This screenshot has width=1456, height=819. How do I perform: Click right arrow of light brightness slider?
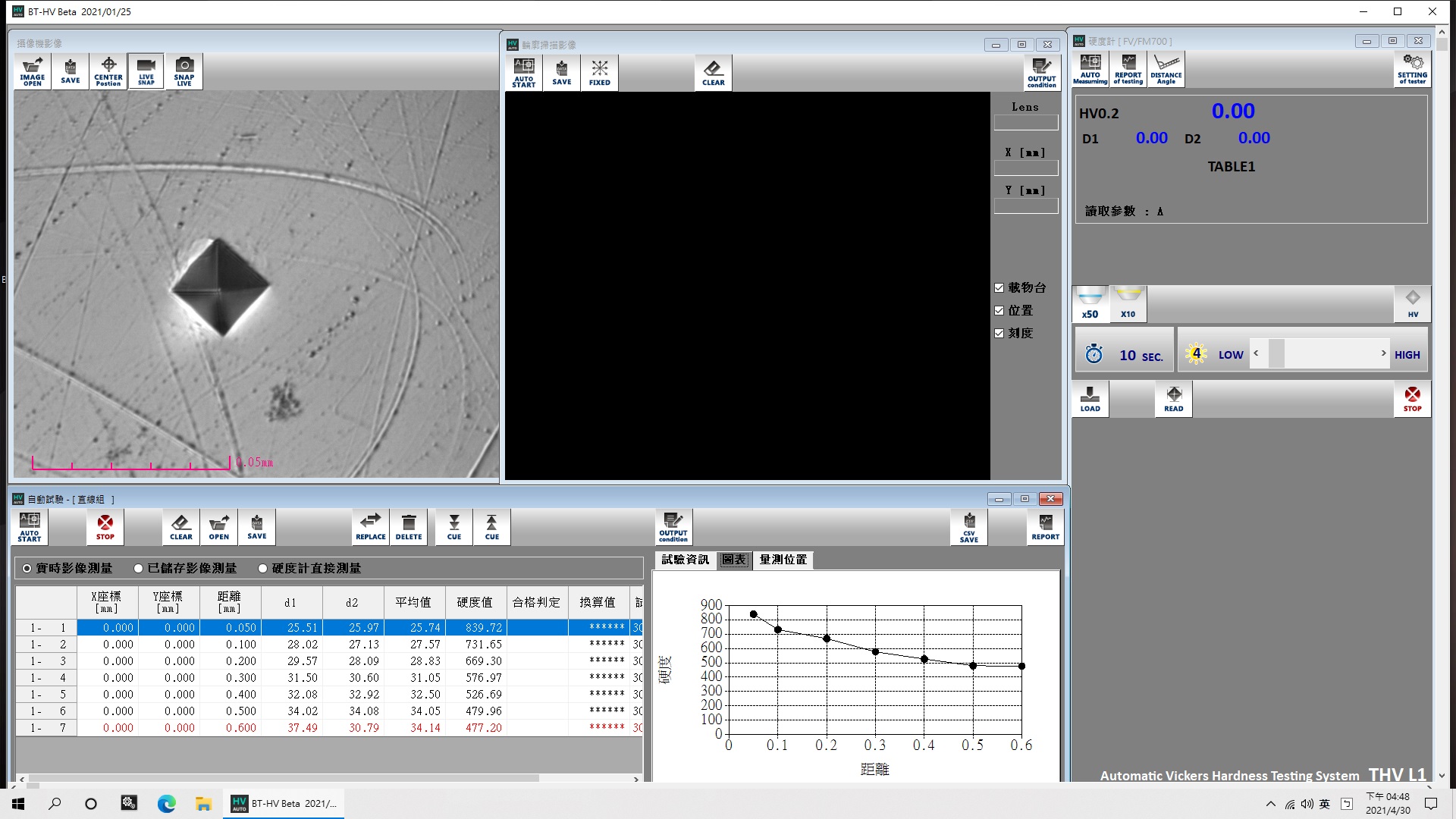(x=1383, y=353)
